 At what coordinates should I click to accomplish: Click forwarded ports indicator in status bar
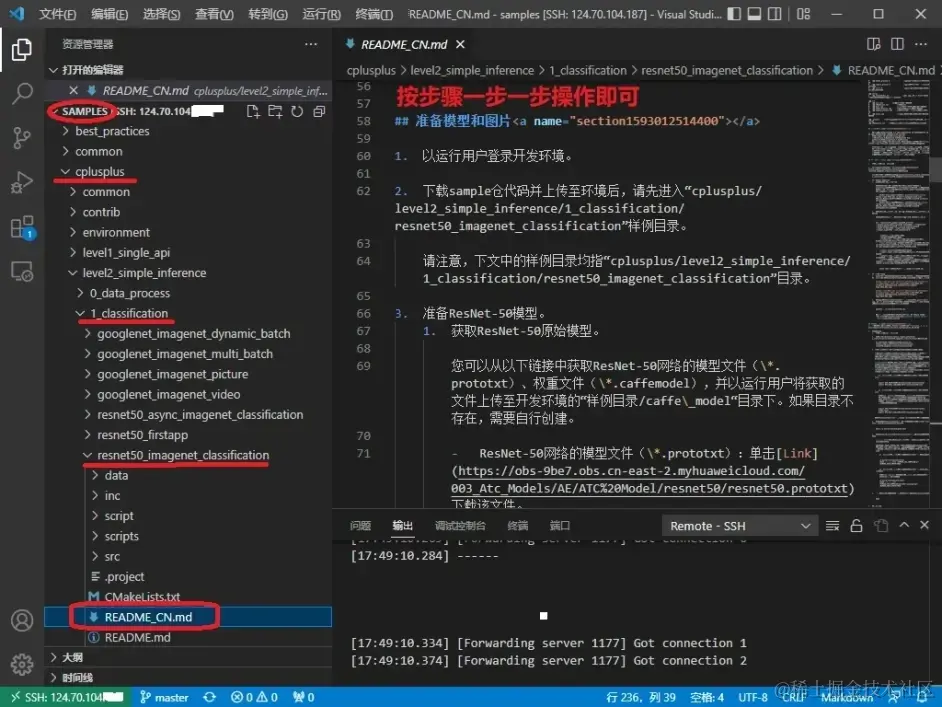pos(303,697)
